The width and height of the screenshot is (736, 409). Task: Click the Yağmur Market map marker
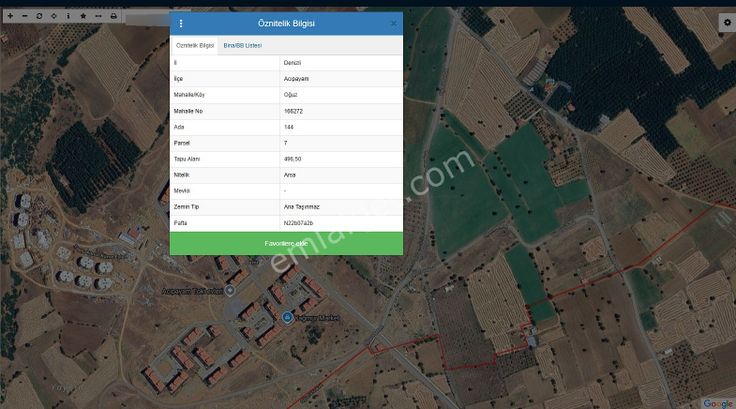point(287,318)
